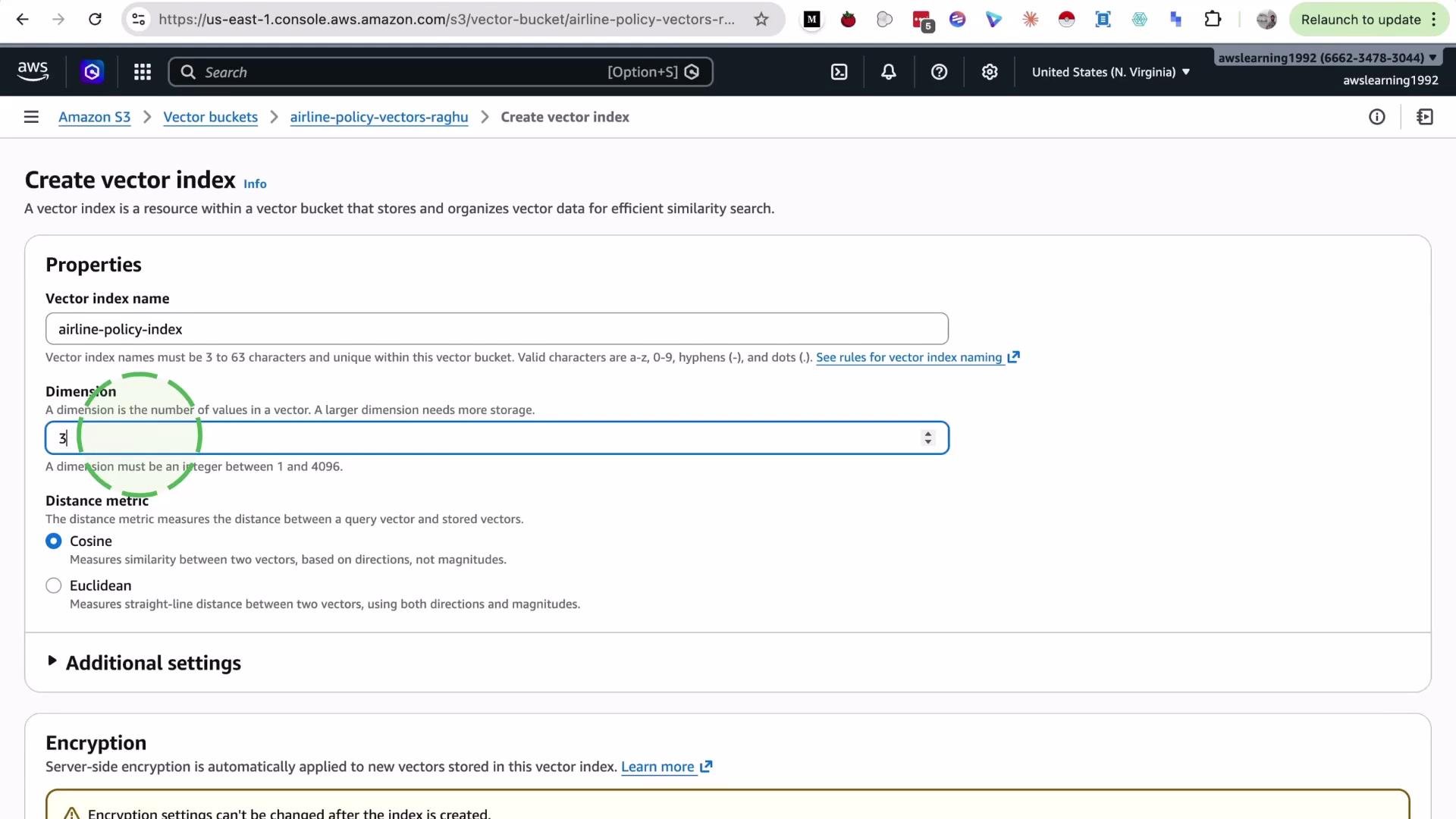Open the red tomato extension icon
This screenshot has width=1456, height=819.
tap(848, 20)
